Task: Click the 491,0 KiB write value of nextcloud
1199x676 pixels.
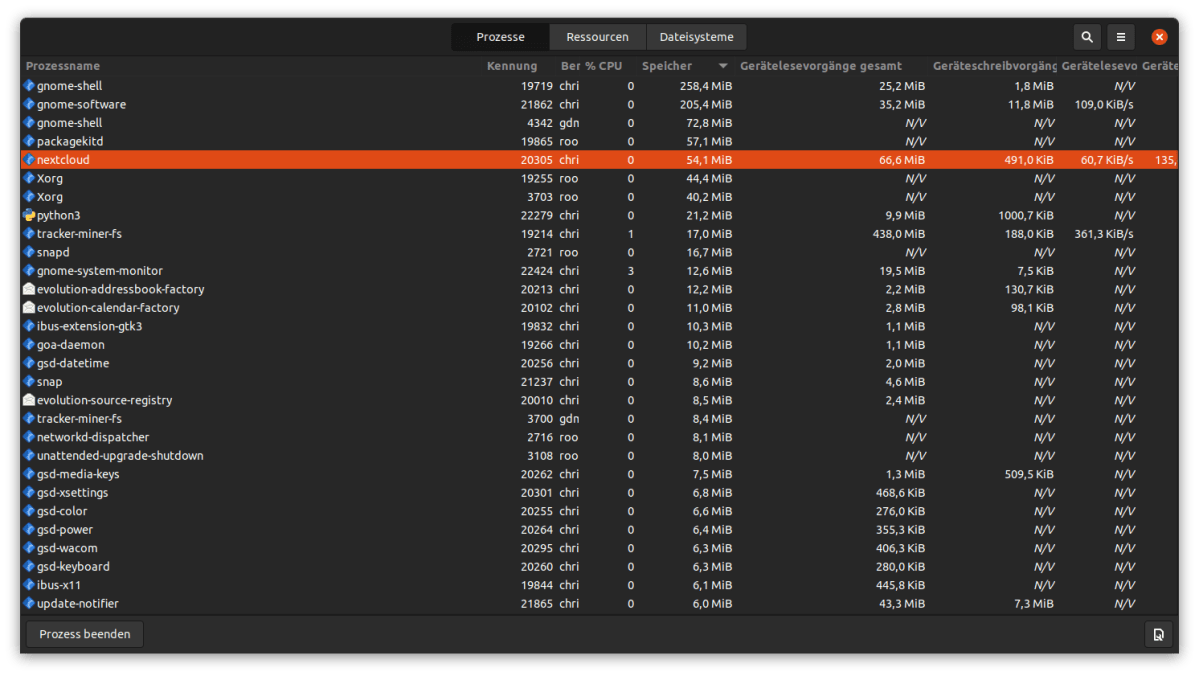Action: pyautogui.click(x=1028, y=160)
